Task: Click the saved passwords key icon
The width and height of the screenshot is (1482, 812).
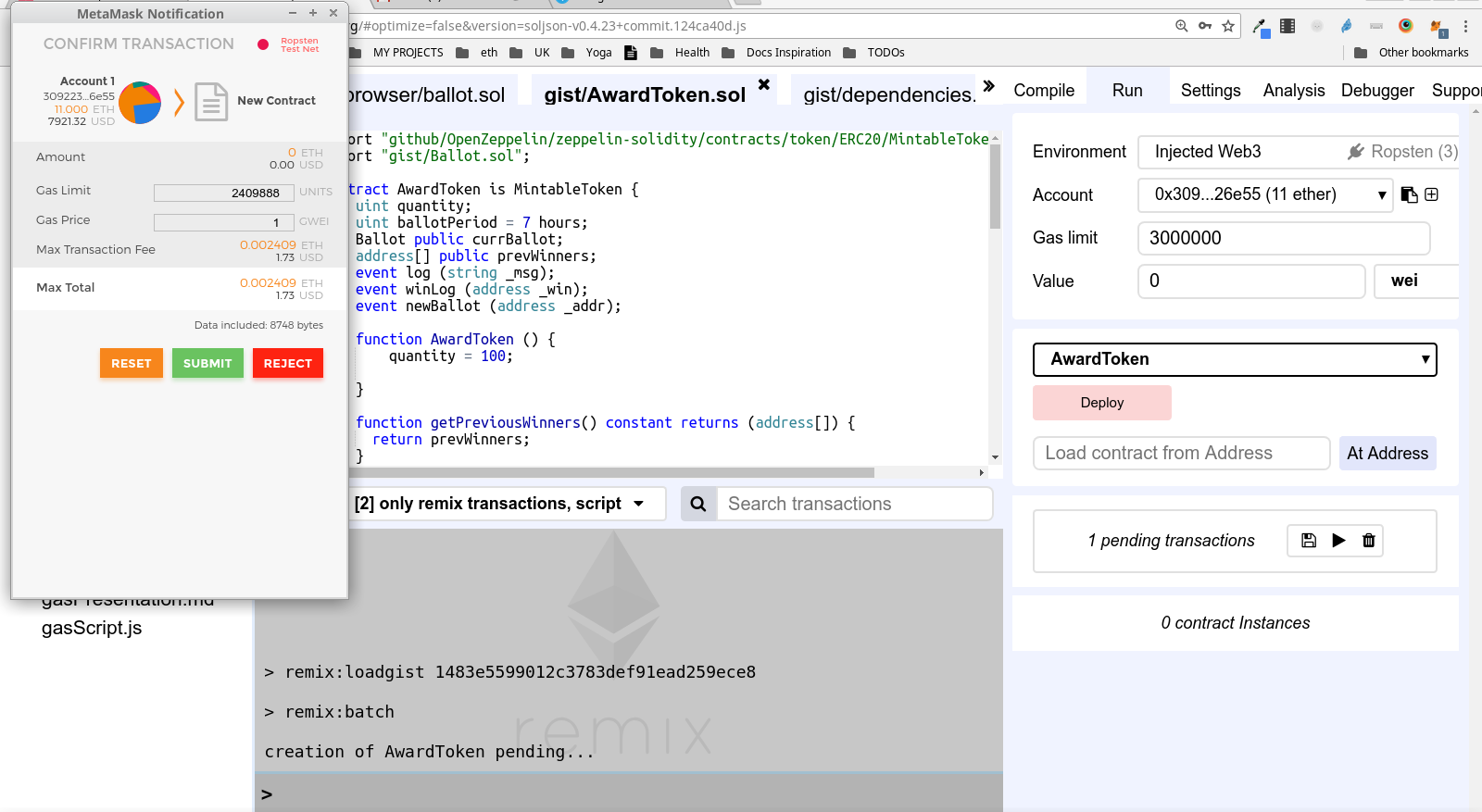Action: (1205, 26)
